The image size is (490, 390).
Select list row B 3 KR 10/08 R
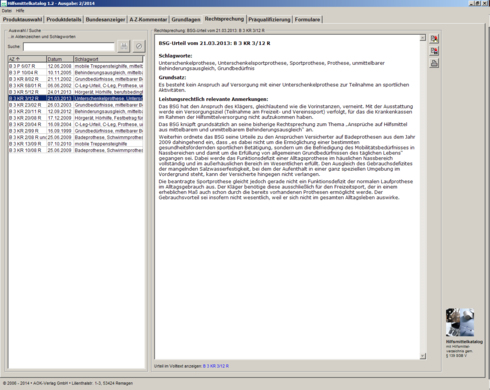[x=76, y=150]
